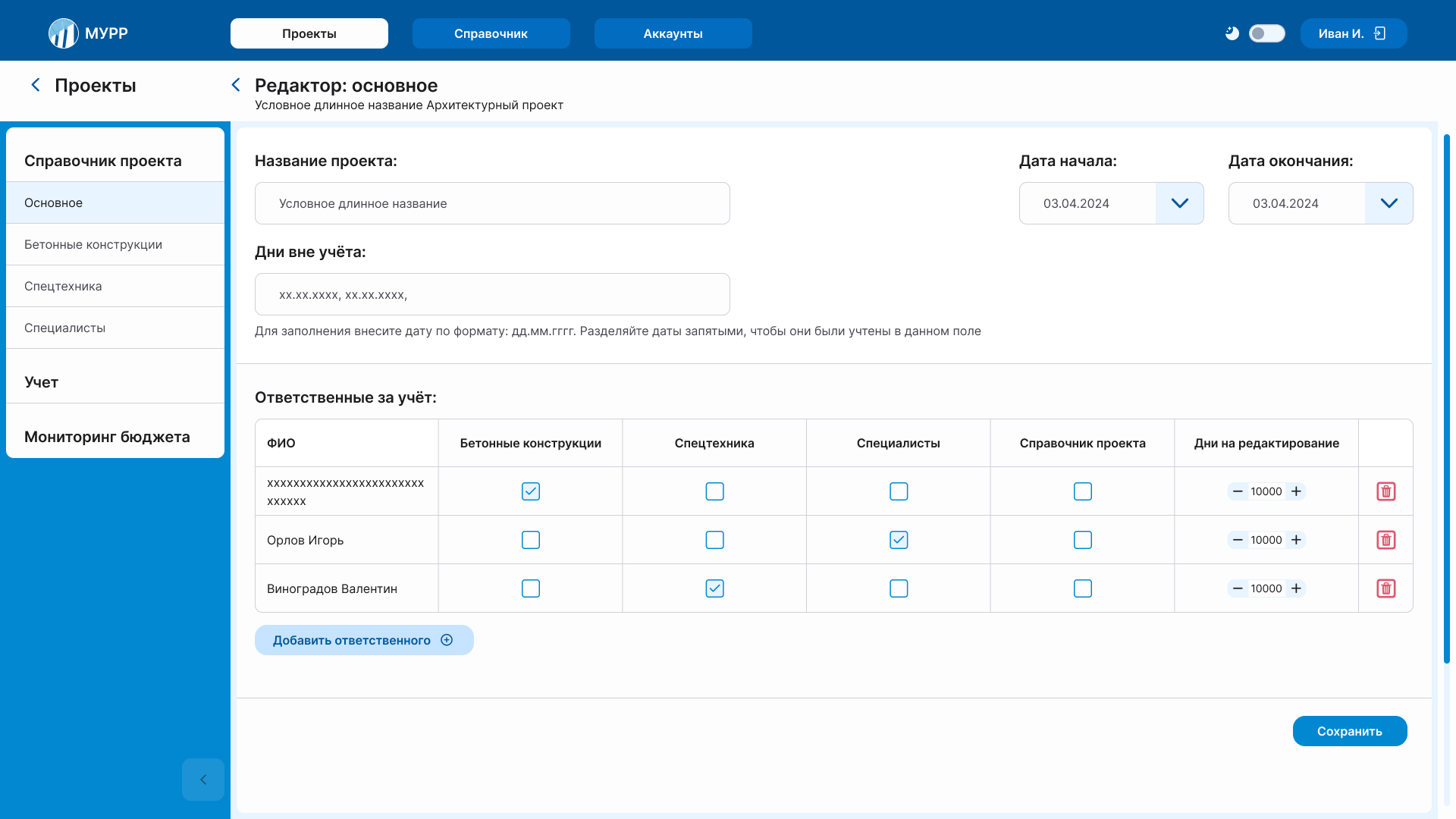Click the Дни вне учёта input field
Screen dimensions: 1456x819
492,294
